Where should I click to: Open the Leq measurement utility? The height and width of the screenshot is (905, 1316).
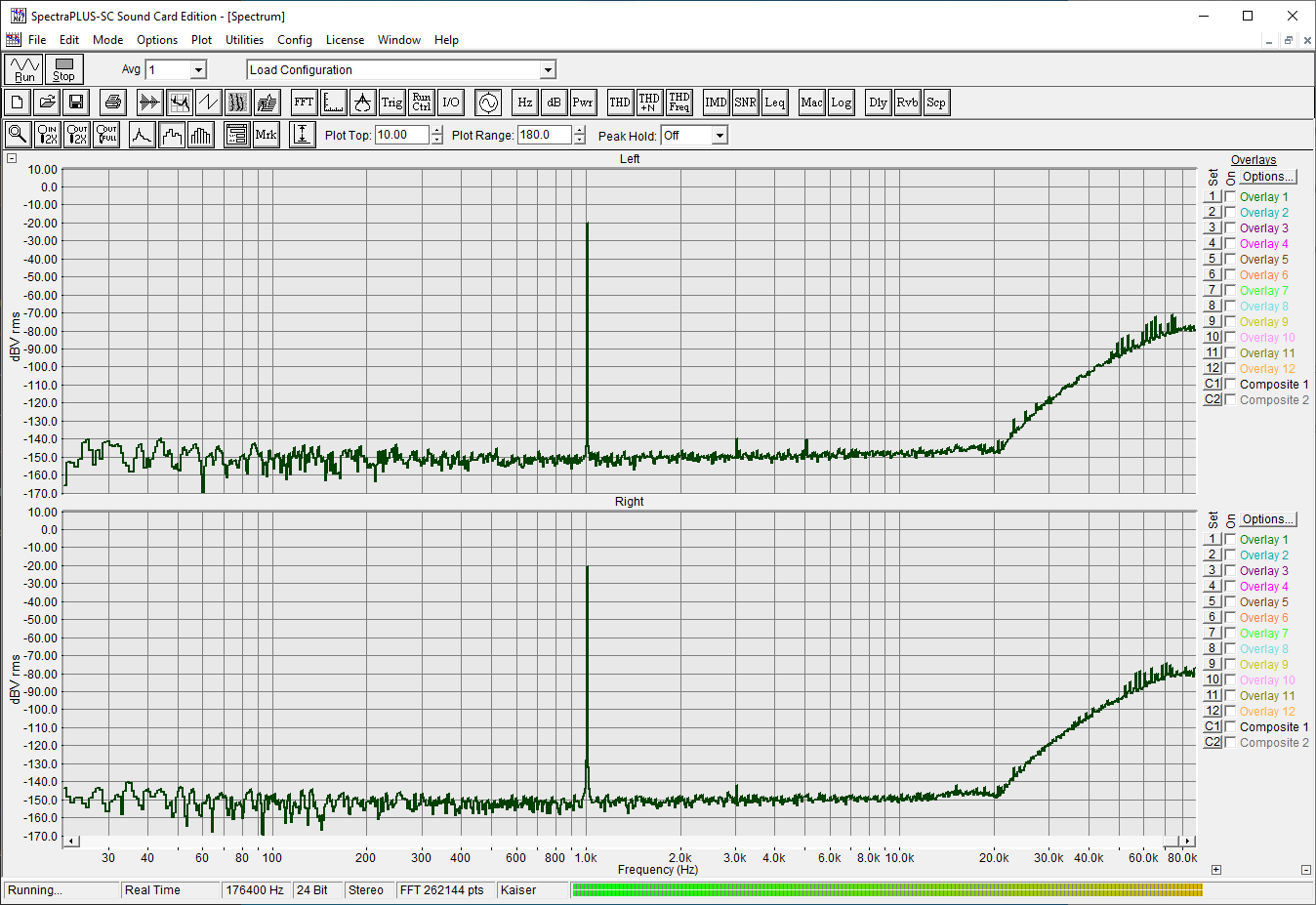pos(774,103)
